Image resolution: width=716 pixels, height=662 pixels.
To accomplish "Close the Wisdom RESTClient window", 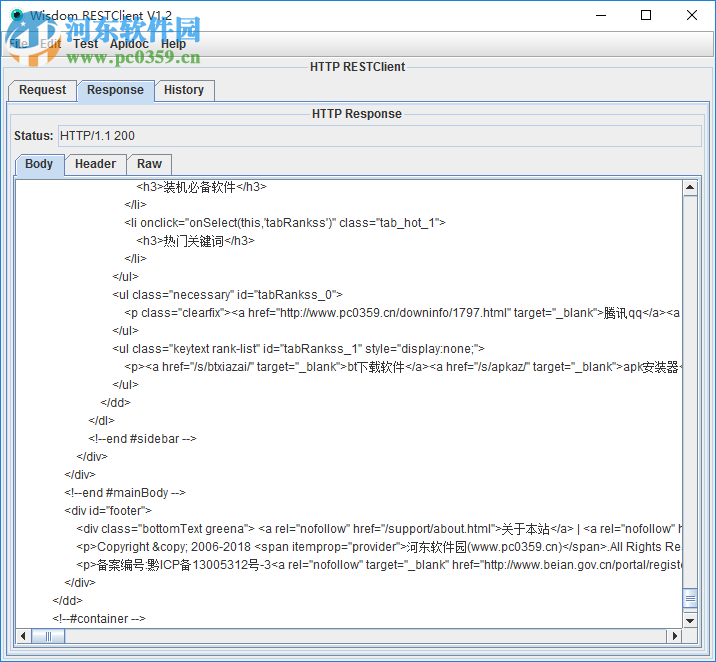I will pyautogui.click(x=691, y=16).
